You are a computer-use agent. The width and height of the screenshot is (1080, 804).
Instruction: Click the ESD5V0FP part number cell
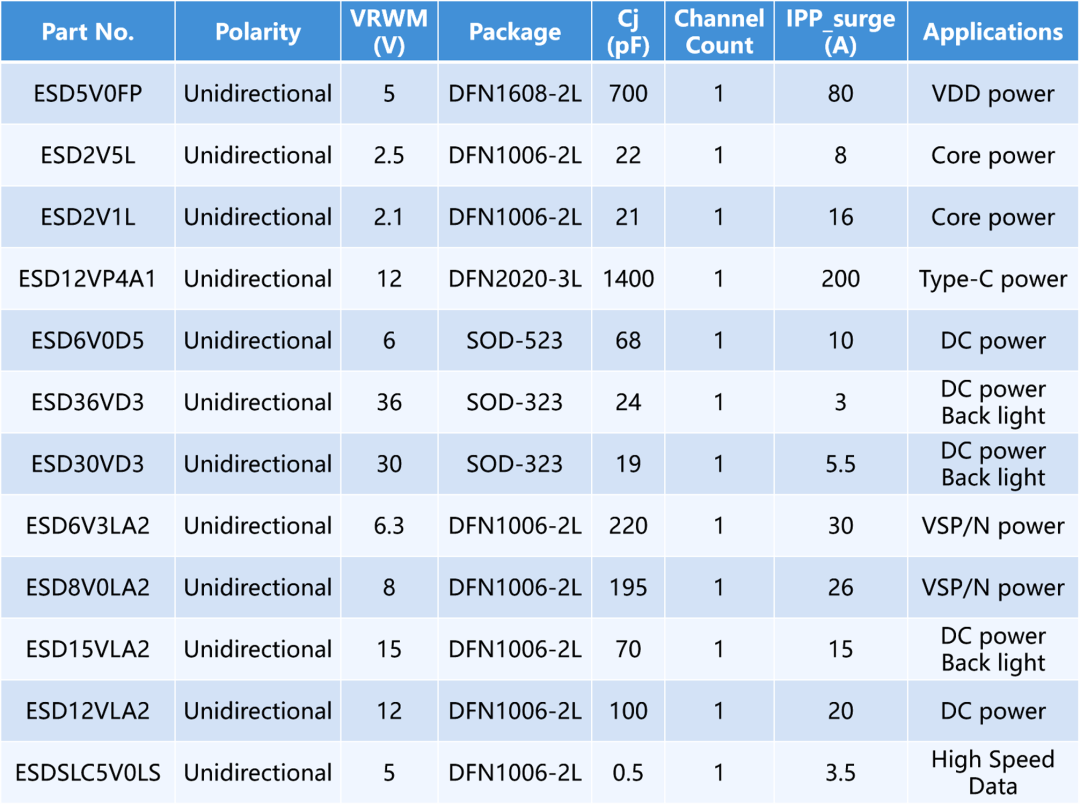click(88, 94)
